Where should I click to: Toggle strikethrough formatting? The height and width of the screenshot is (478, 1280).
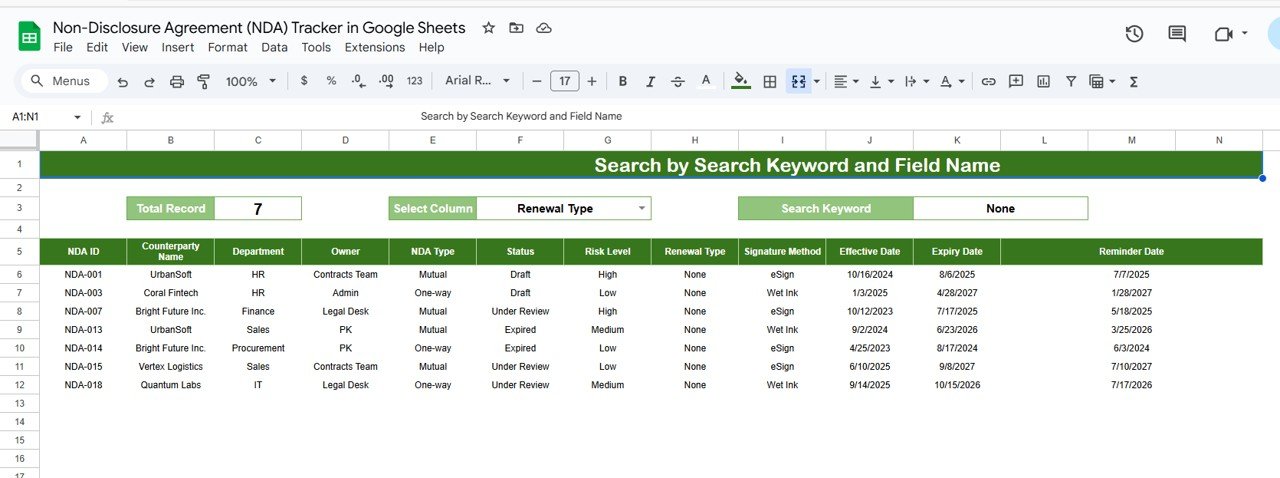point(678,81)
